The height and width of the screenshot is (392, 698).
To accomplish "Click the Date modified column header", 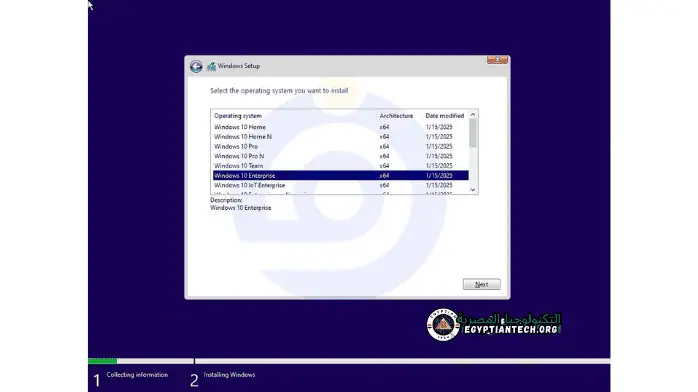I will pos(444,116).
